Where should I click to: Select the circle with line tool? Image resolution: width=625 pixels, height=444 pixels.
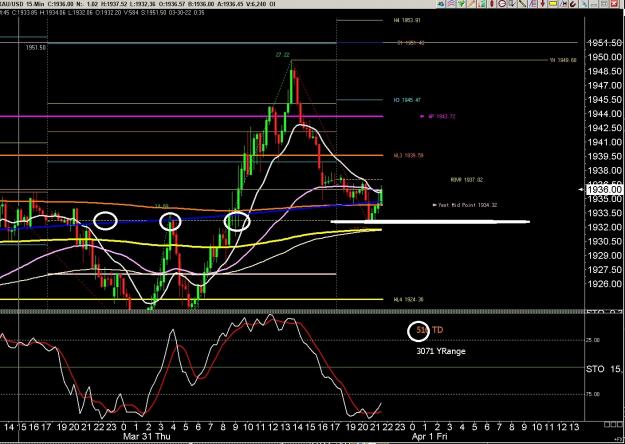[502, 4]
